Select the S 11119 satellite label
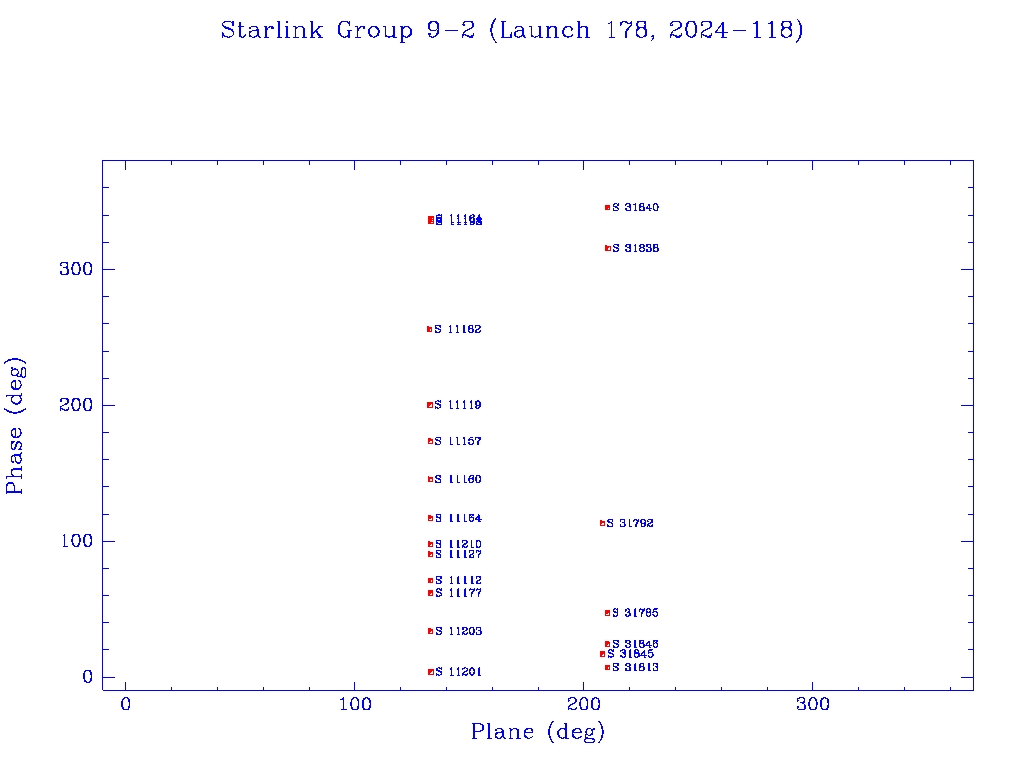This screenshot has height=768, width=1024. [x=458, y=405]
